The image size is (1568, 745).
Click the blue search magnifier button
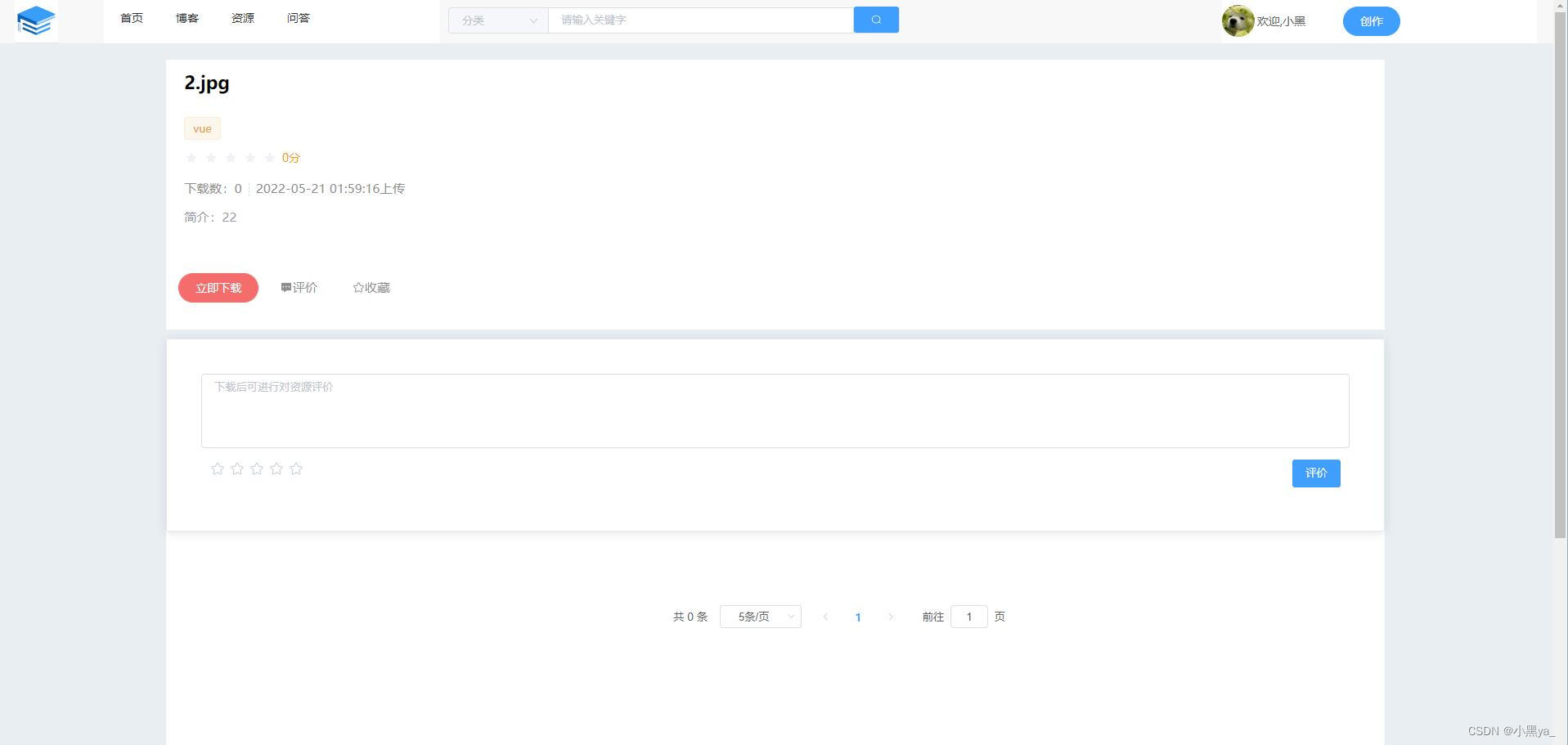click(876, 20)
